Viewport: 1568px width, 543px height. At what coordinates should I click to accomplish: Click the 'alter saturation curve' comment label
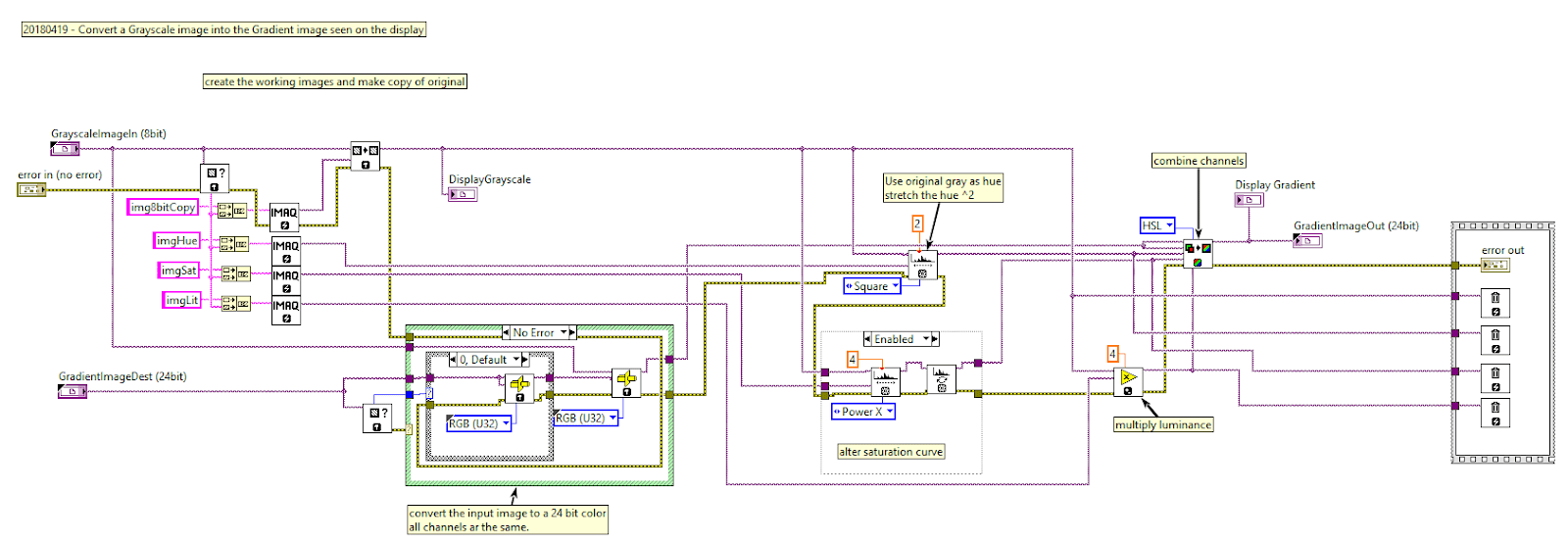pyautogui.click(x=891, y=452)
